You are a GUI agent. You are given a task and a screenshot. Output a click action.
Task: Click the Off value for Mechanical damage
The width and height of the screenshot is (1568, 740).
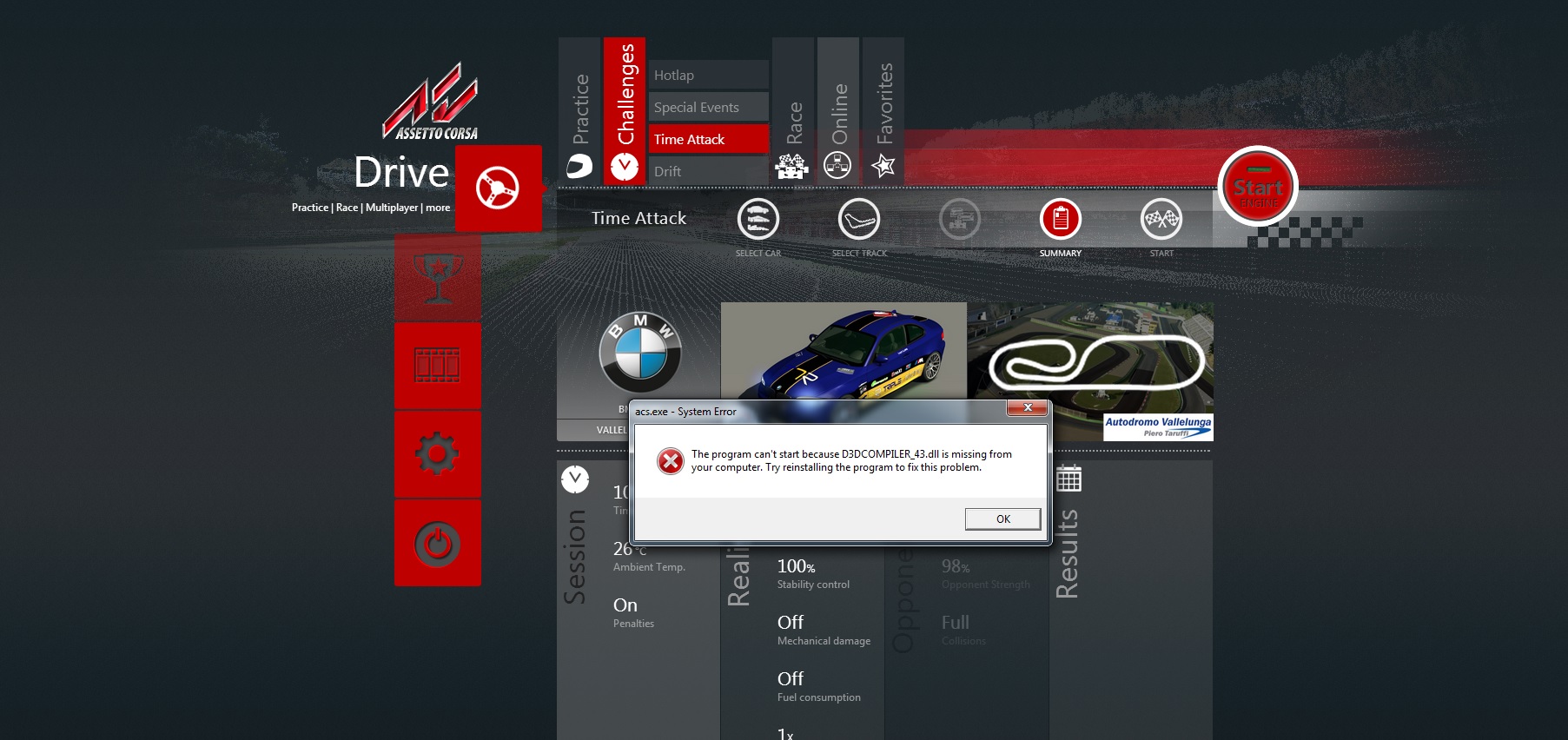[791, 623]
